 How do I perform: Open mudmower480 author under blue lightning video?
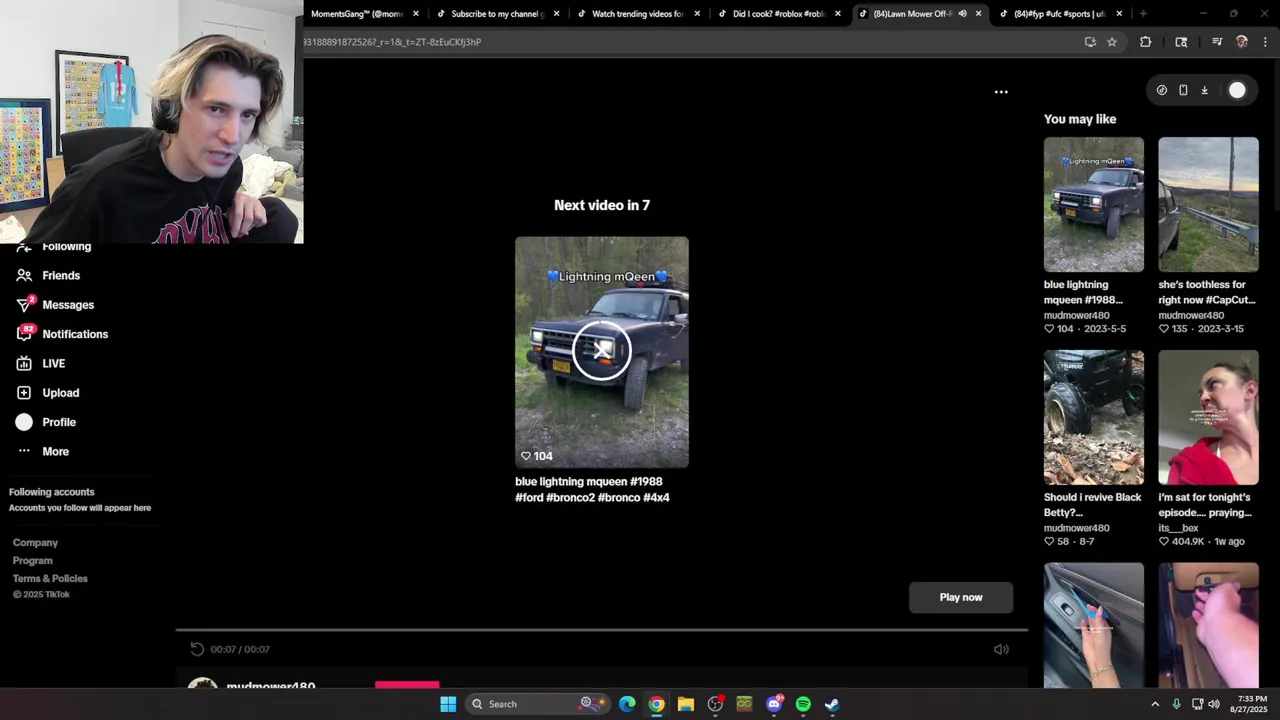[1077, 315]
